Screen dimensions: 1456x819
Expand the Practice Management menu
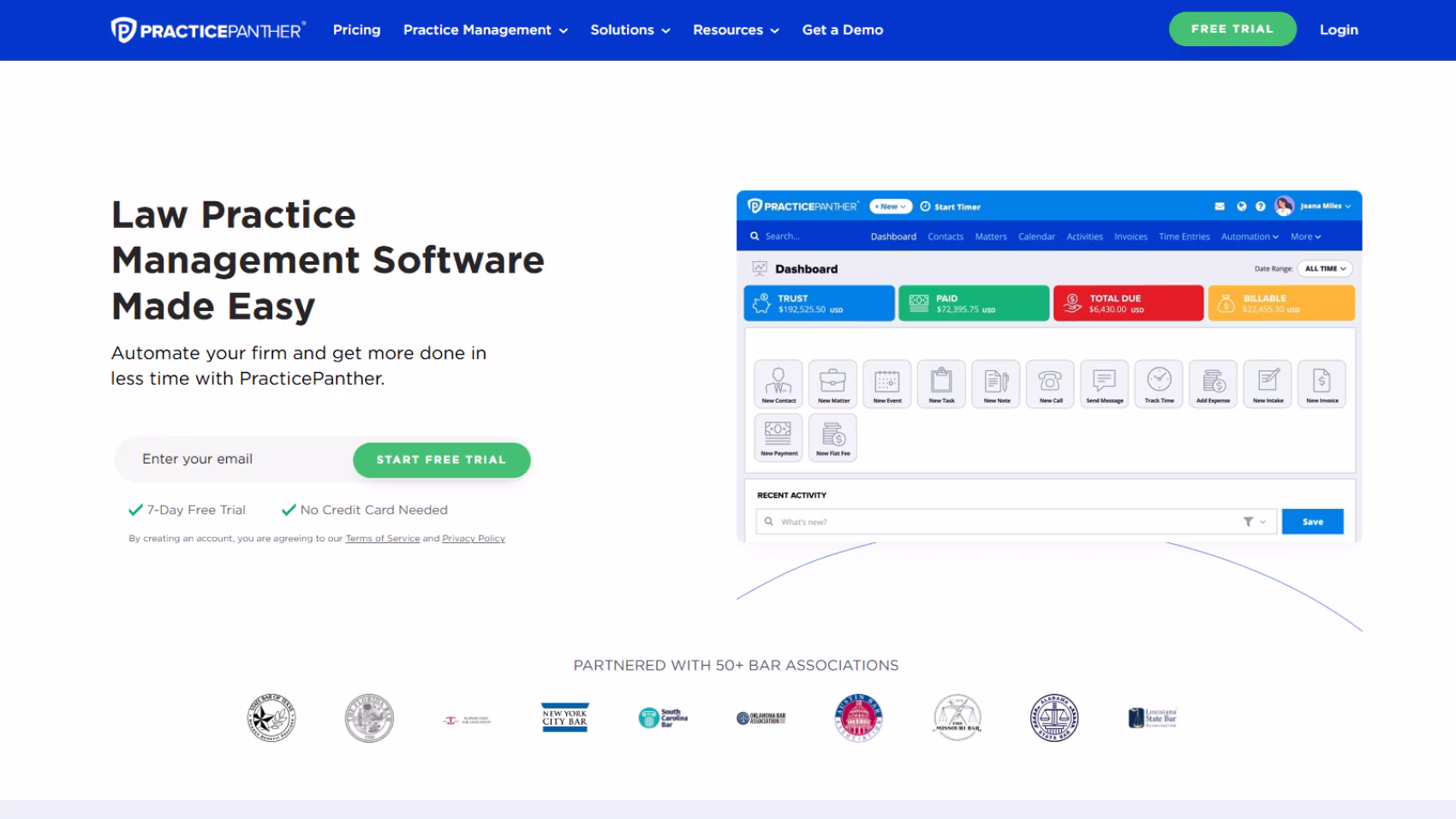486,30
